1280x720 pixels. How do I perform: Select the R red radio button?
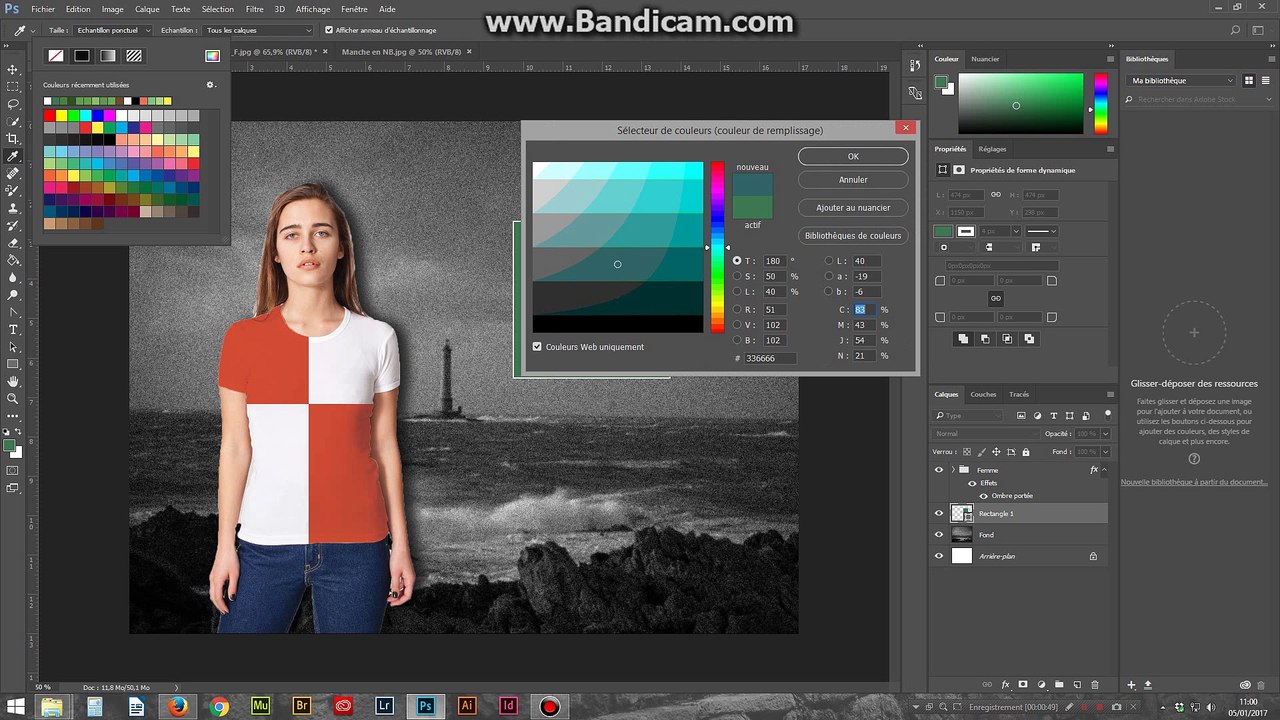[x=737, y=310]
